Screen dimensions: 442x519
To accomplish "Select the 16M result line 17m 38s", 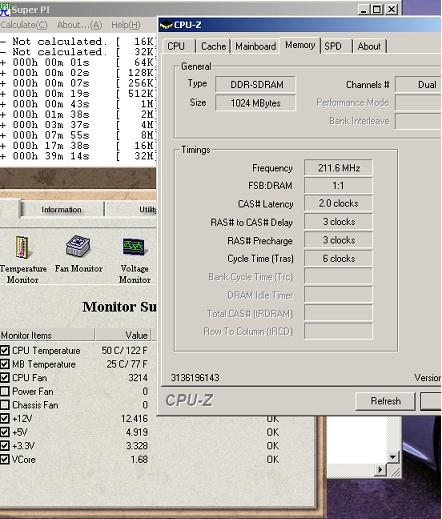I will (78, 146).
